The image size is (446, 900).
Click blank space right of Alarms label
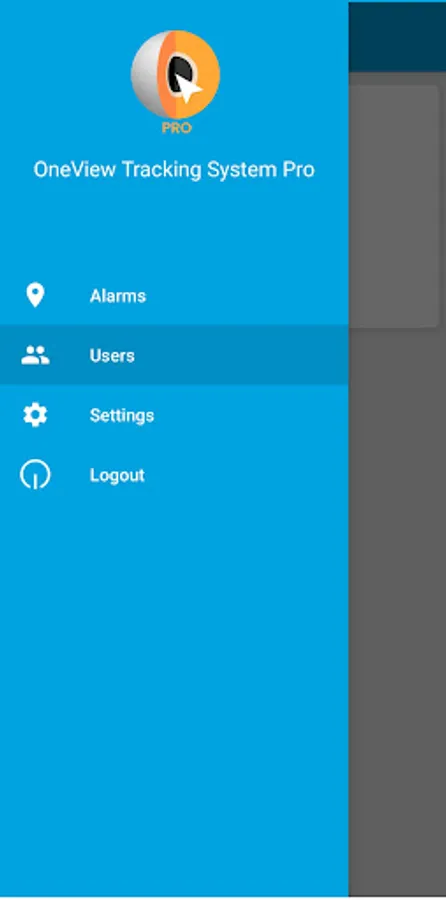point(247,296)
